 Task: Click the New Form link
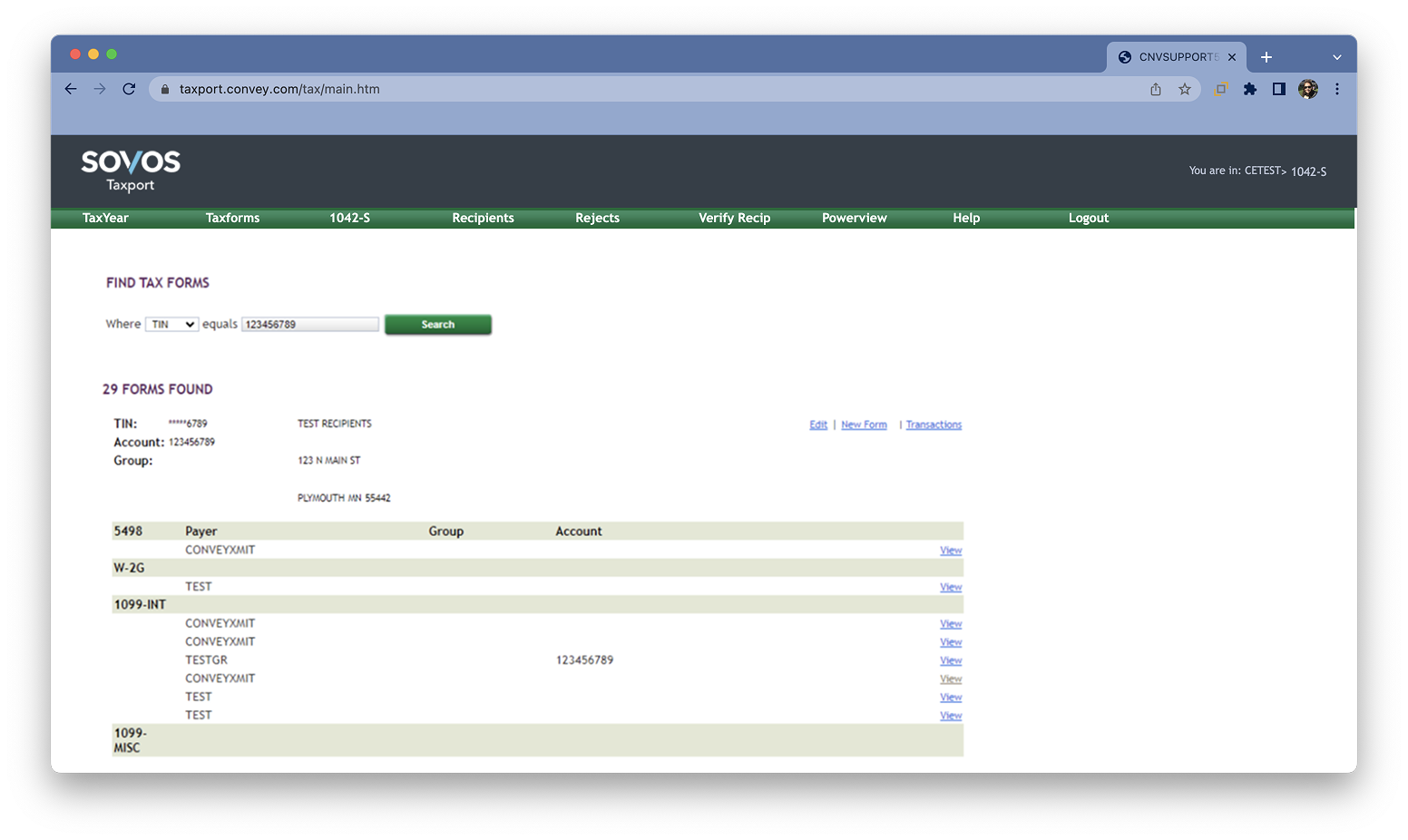[864, 425]
